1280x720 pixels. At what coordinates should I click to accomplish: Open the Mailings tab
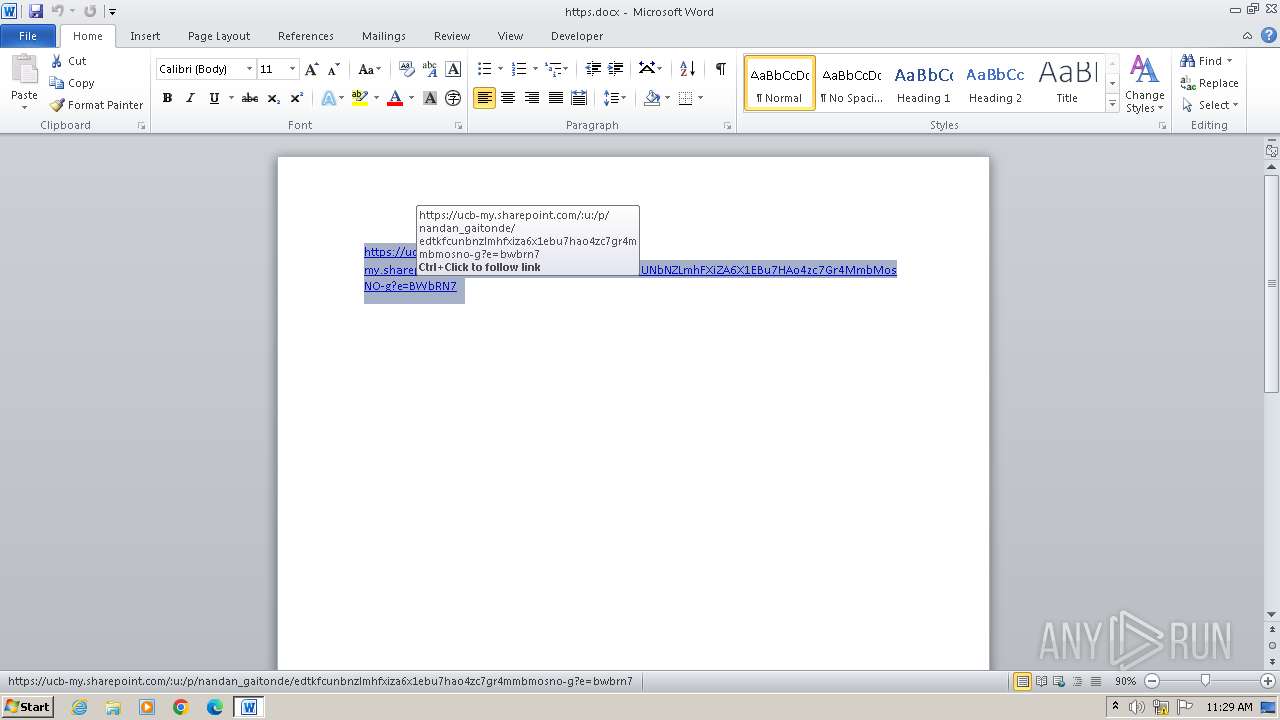tap(384, 35)
